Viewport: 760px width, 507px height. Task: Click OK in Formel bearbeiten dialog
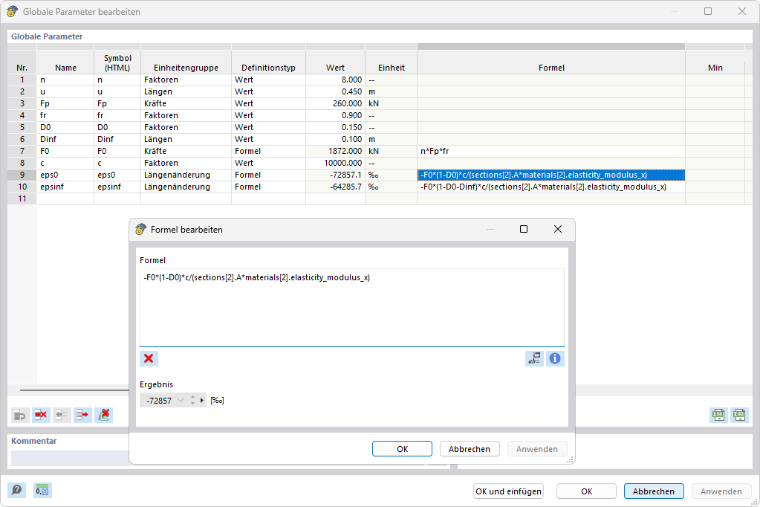pos(402,449)
